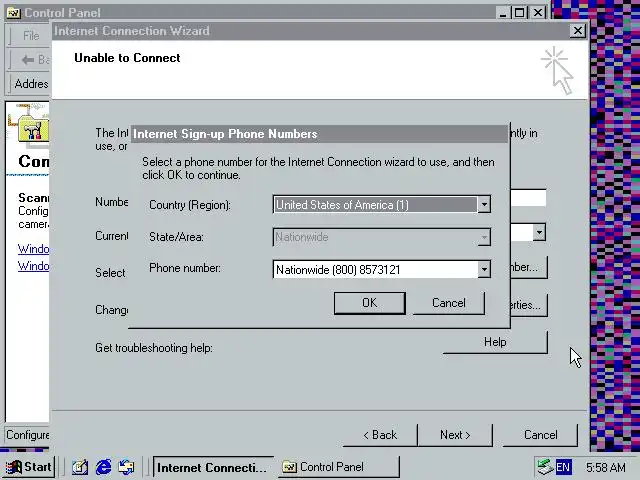The width and height of the screenshot is (640, 480).
Task: Click the Outlook Express quick launch icon
Action: click(x=127, y=467)
